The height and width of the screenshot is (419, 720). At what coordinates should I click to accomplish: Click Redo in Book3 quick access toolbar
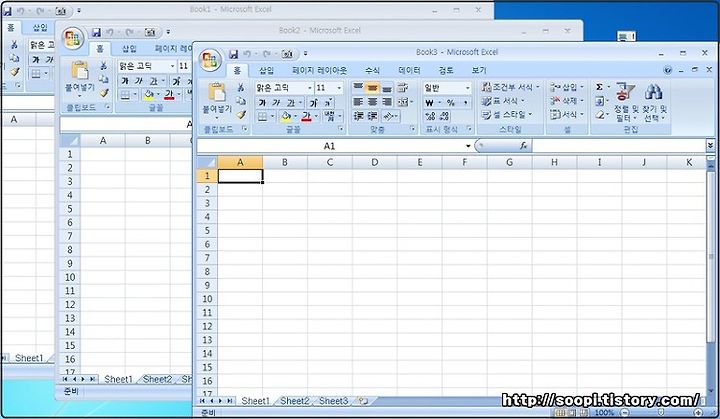[x=267, y=54]
